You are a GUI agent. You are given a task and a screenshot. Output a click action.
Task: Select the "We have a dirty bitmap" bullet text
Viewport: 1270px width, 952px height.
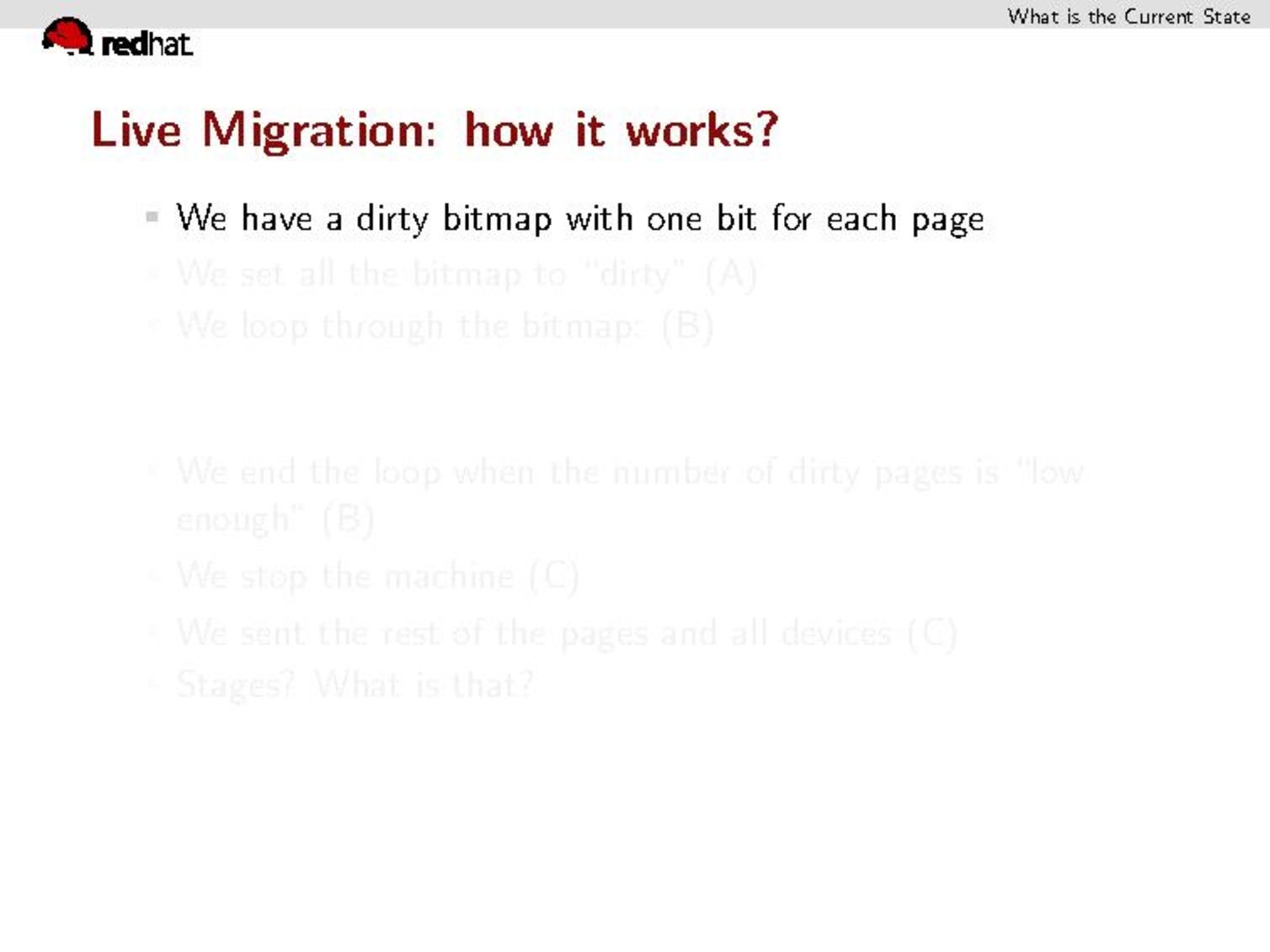click(x=579, y=219)
